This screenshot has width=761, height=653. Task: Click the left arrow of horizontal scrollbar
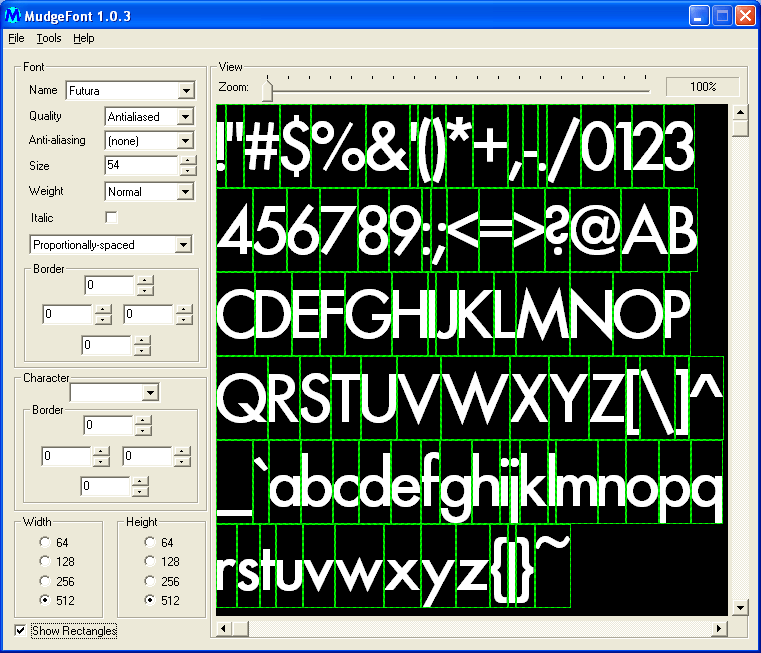pyautogui.click(x=225, y=628)
